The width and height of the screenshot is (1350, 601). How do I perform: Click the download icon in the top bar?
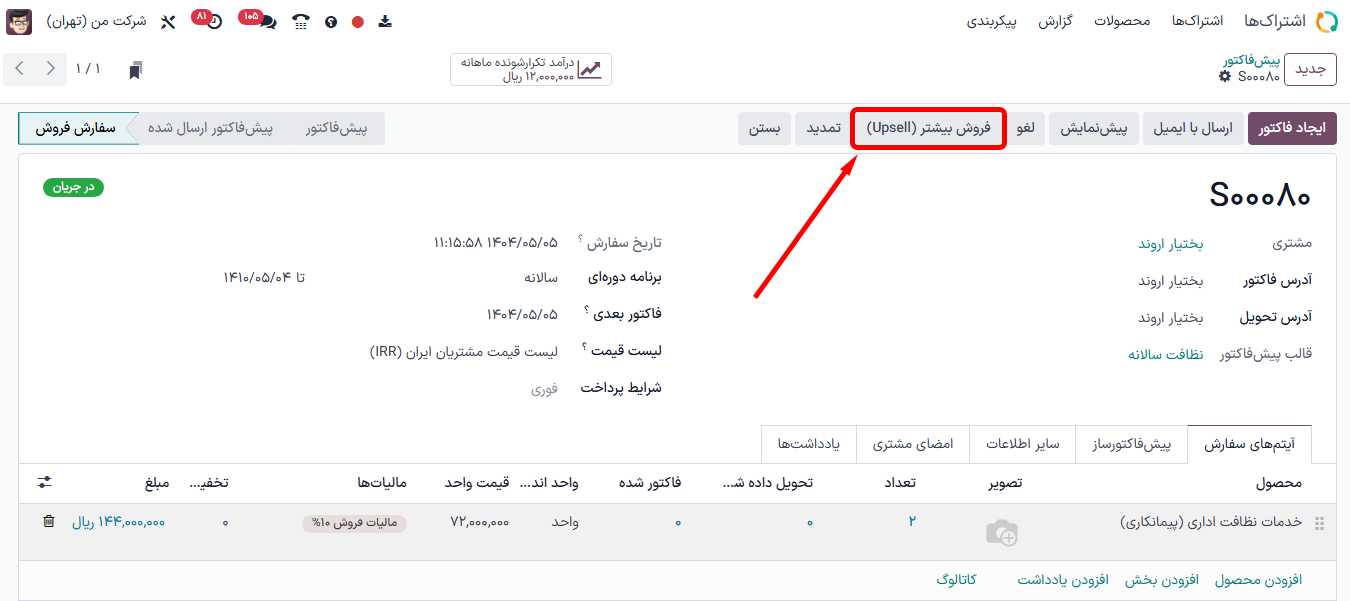click(385, 21)
